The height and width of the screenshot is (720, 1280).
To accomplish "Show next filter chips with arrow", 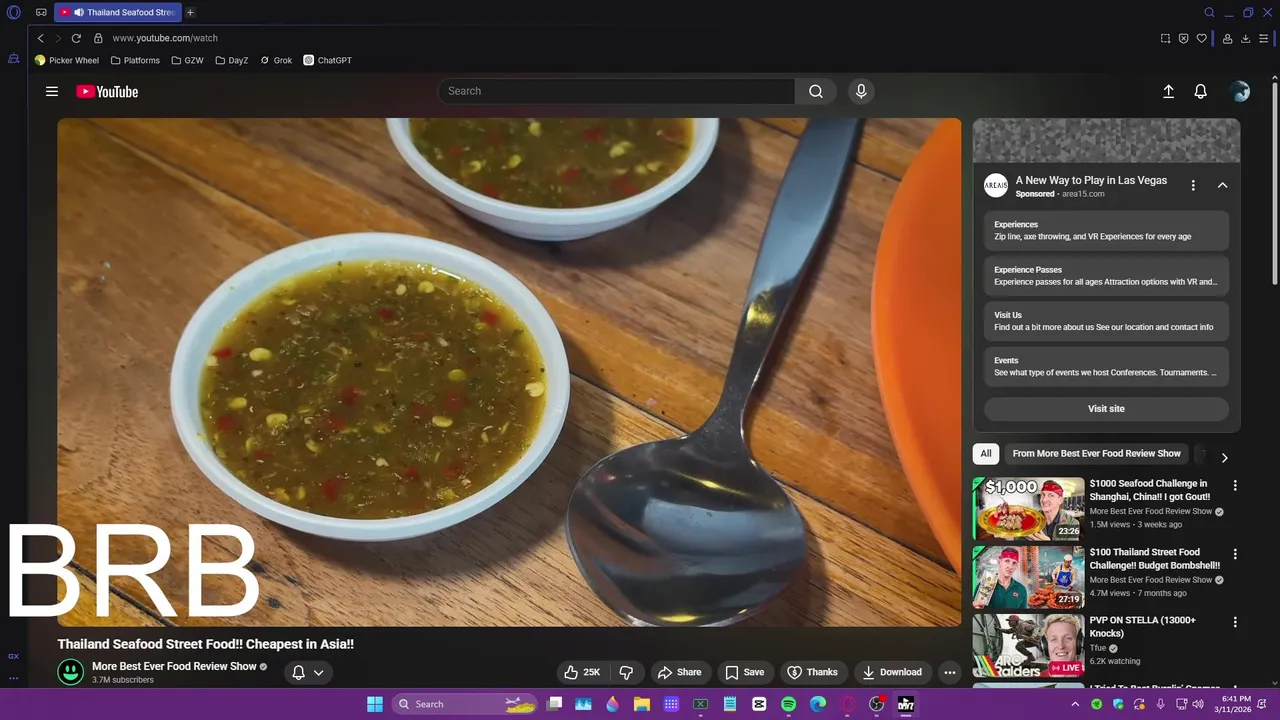I will 1224,458.
